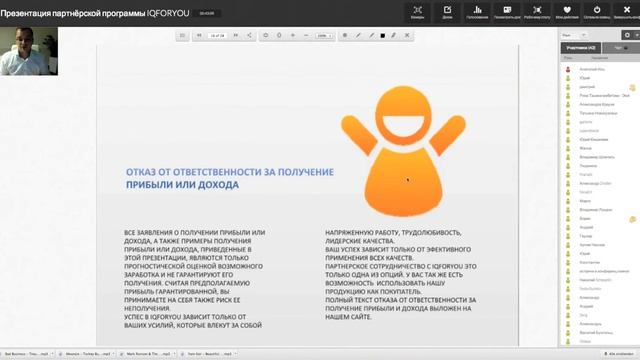Open participant panel settings gear

627,35
